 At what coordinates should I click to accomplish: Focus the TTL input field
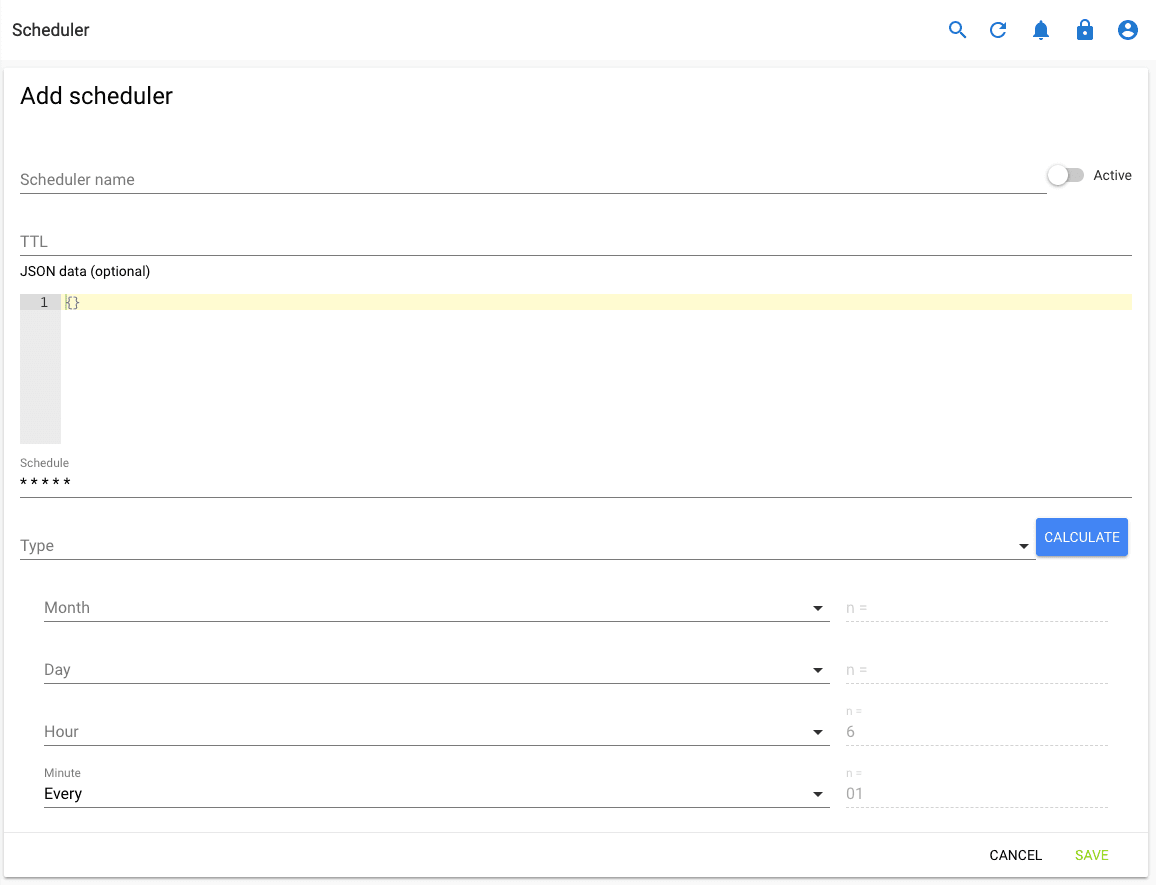(x=400, y=241)
